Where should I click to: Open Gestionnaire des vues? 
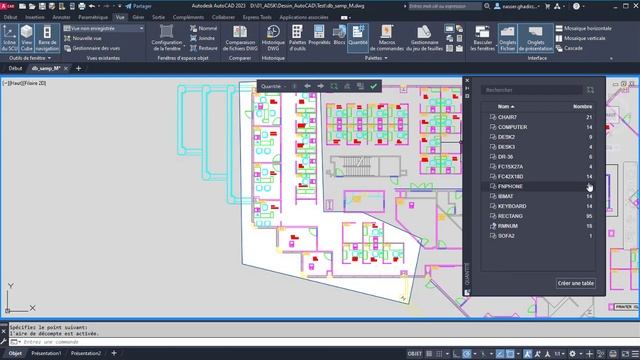(x=92, y=48)
